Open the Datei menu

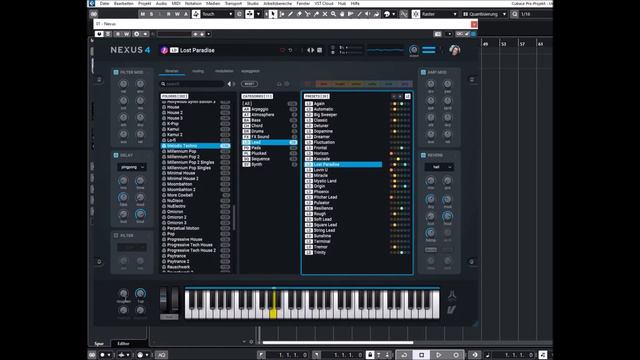(104, 3)
